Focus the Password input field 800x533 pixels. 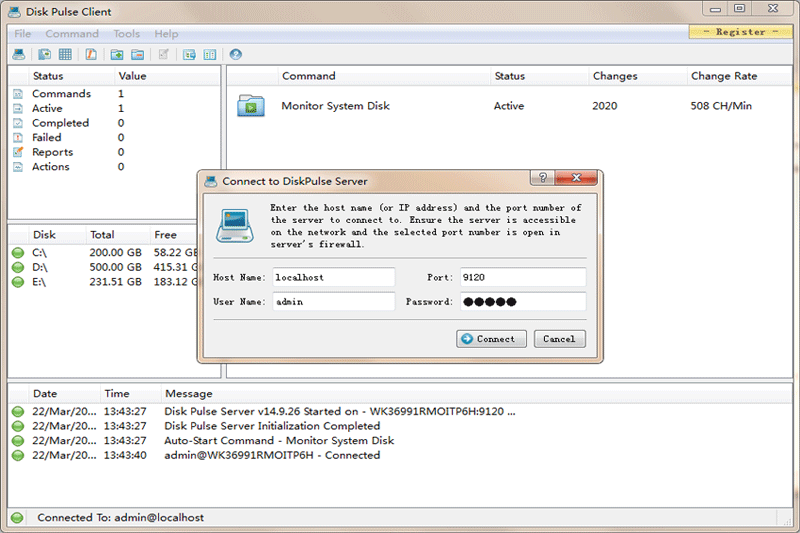(523, 302)
